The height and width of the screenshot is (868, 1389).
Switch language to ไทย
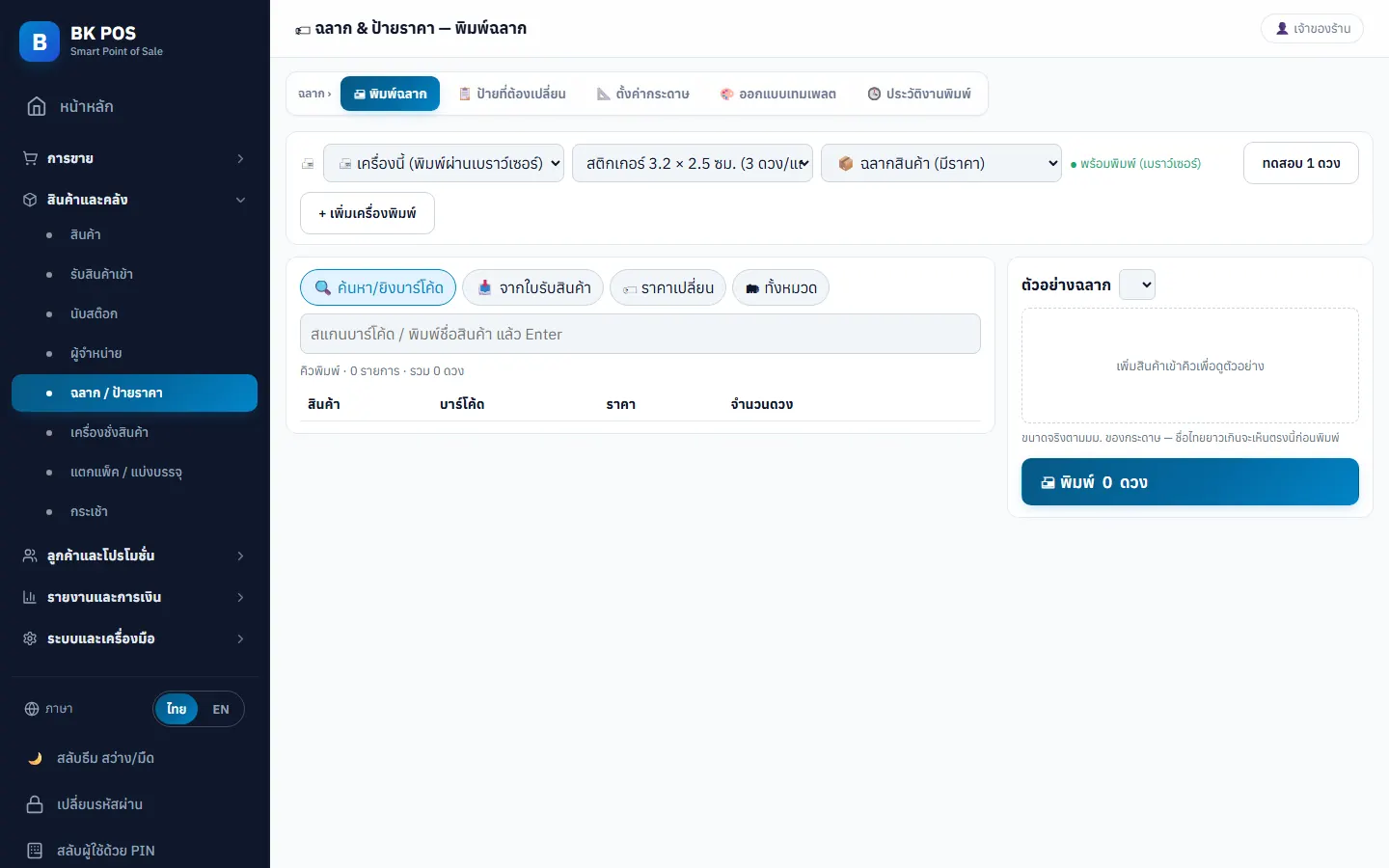coord(177,709)
